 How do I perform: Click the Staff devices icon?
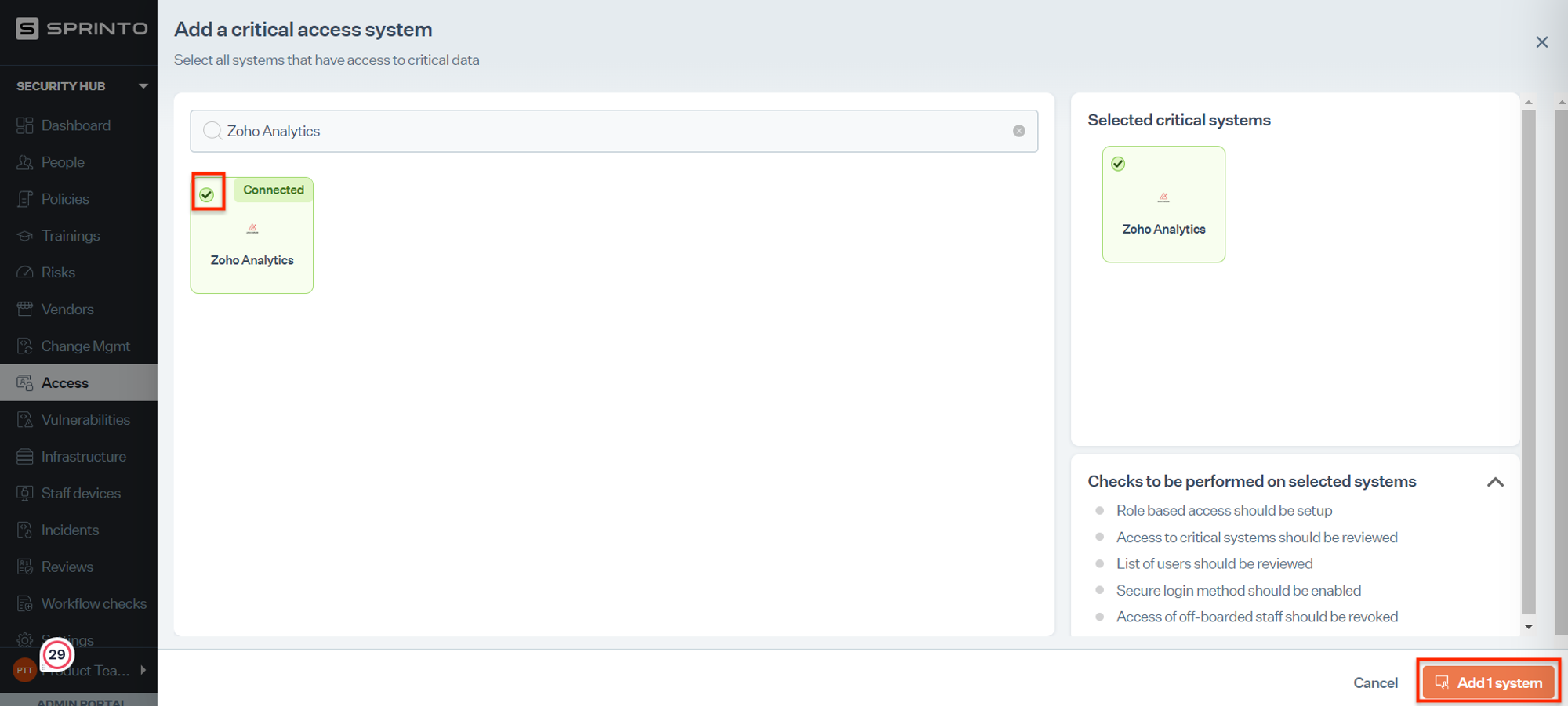pos(25,494)
